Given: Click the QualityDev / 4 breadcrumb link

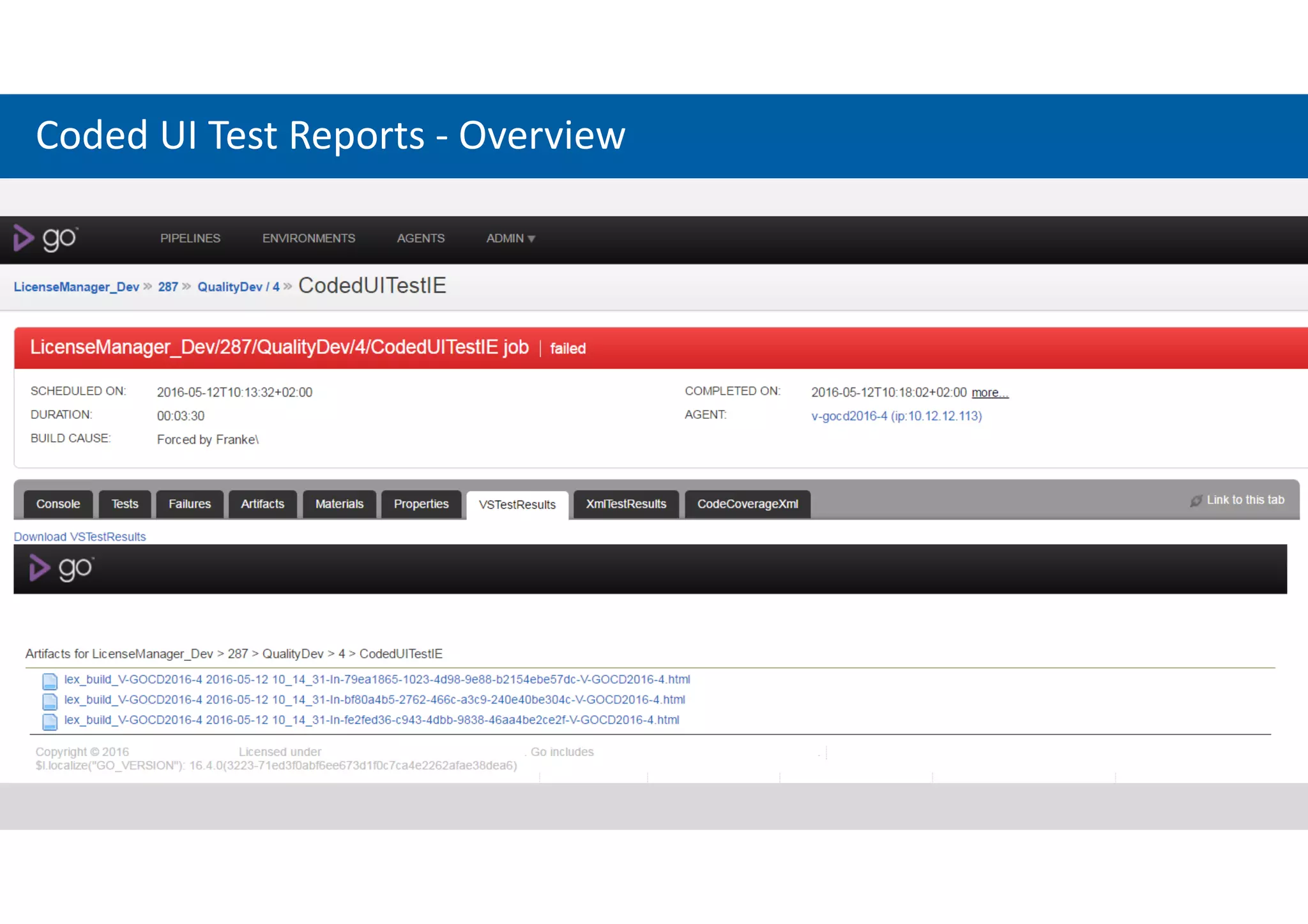Looking at the screenshot, I should coord(238,287).
